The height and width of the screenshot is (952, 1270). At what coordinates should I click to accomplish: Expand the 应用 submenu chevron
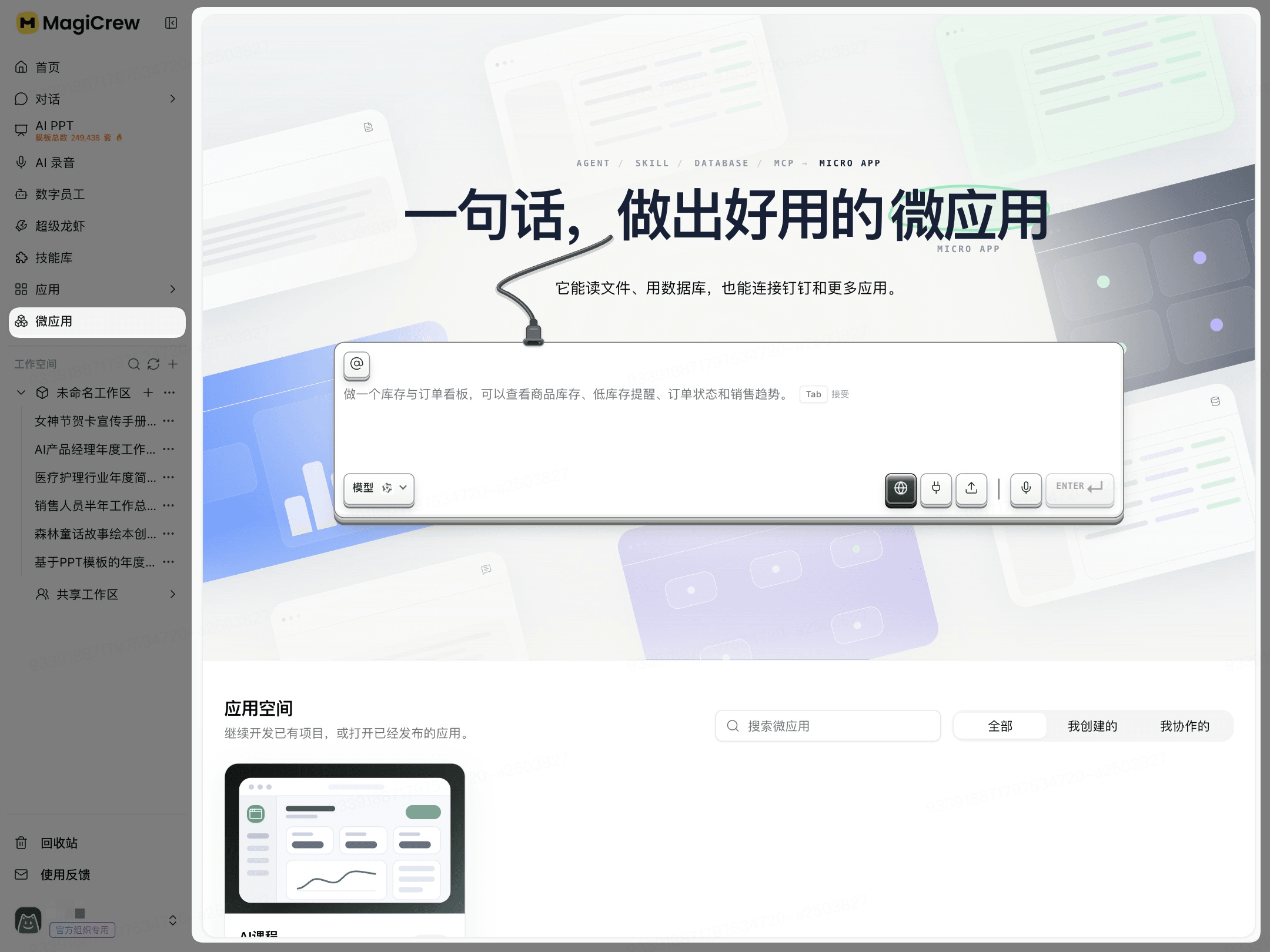(172, 289)
